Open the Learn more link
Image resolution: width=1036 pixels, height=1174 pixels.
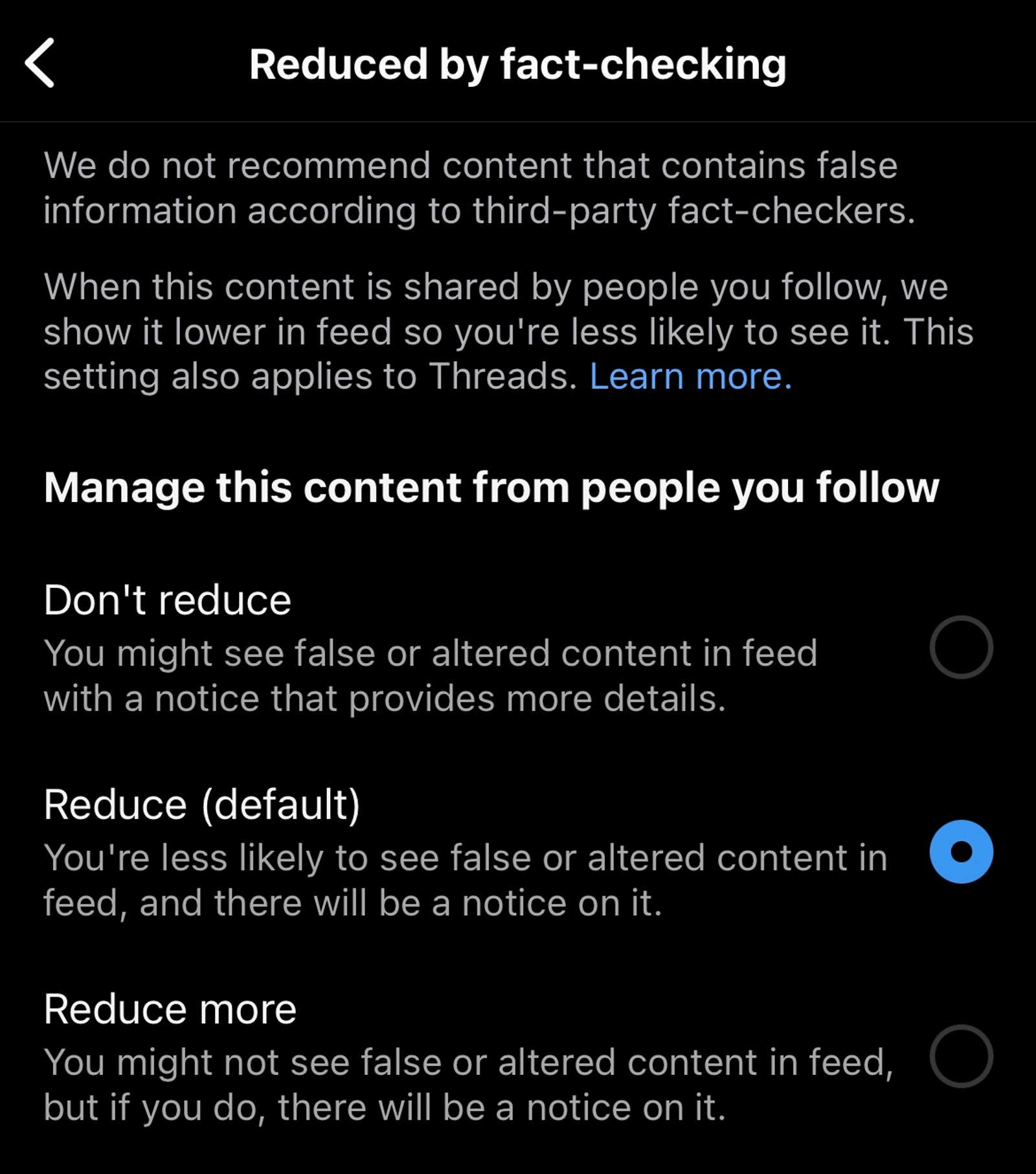pos(691,376)
